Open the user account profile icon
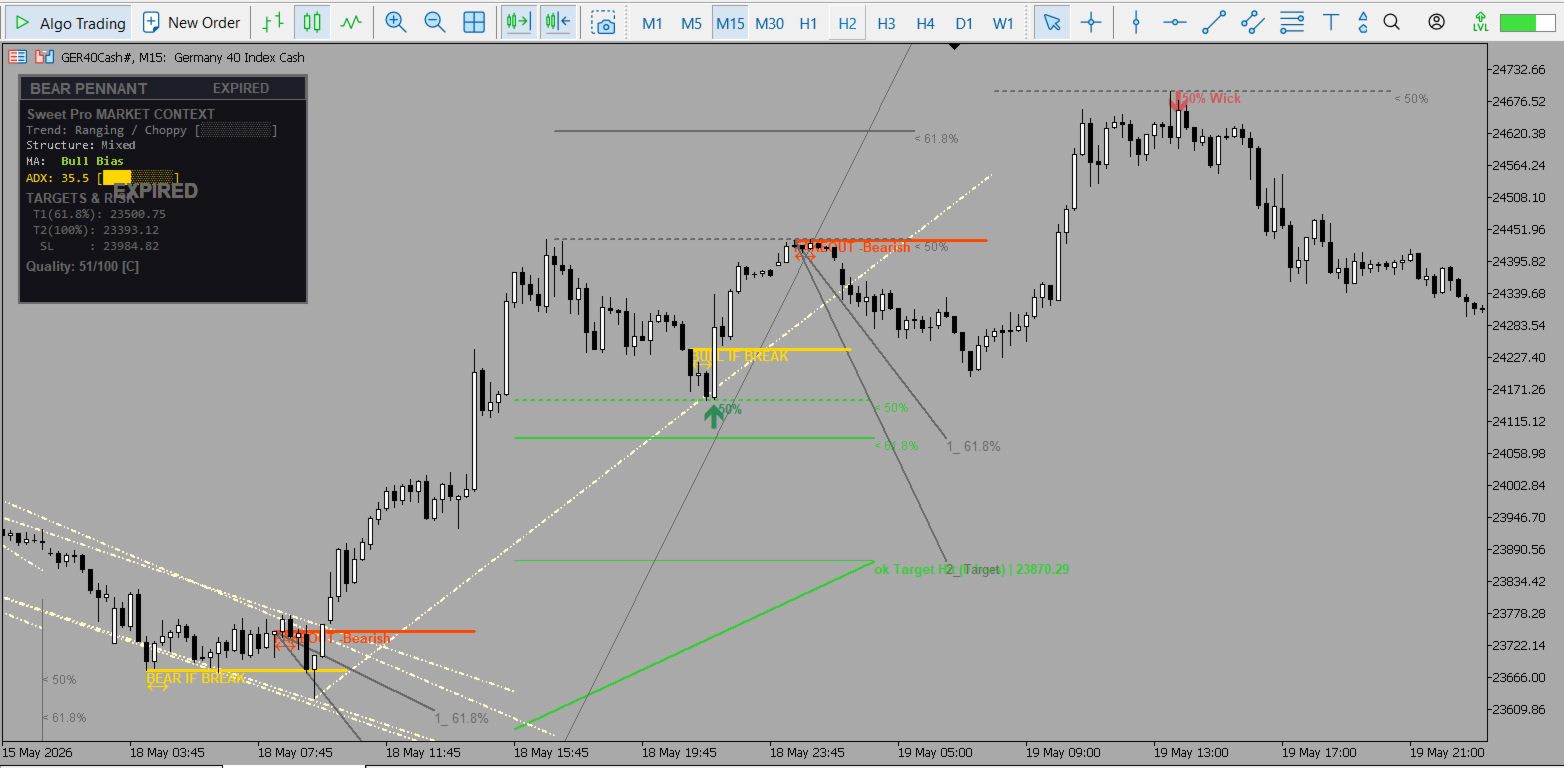Viewport: 1564px width, 768px height. click(1436, 22)
